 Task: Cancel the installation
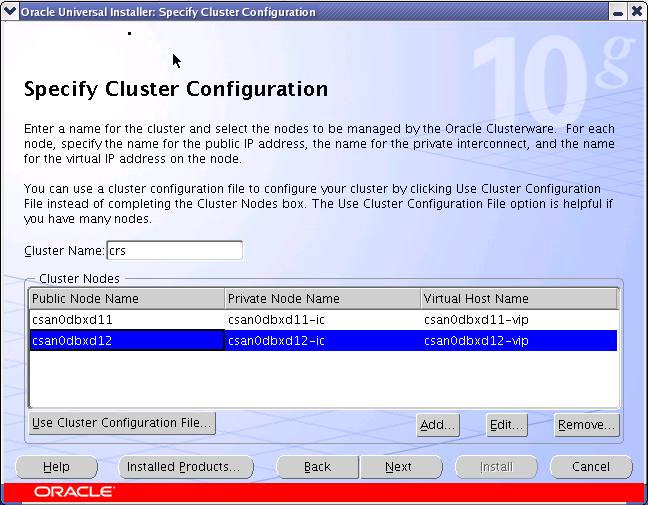(591, 467)
